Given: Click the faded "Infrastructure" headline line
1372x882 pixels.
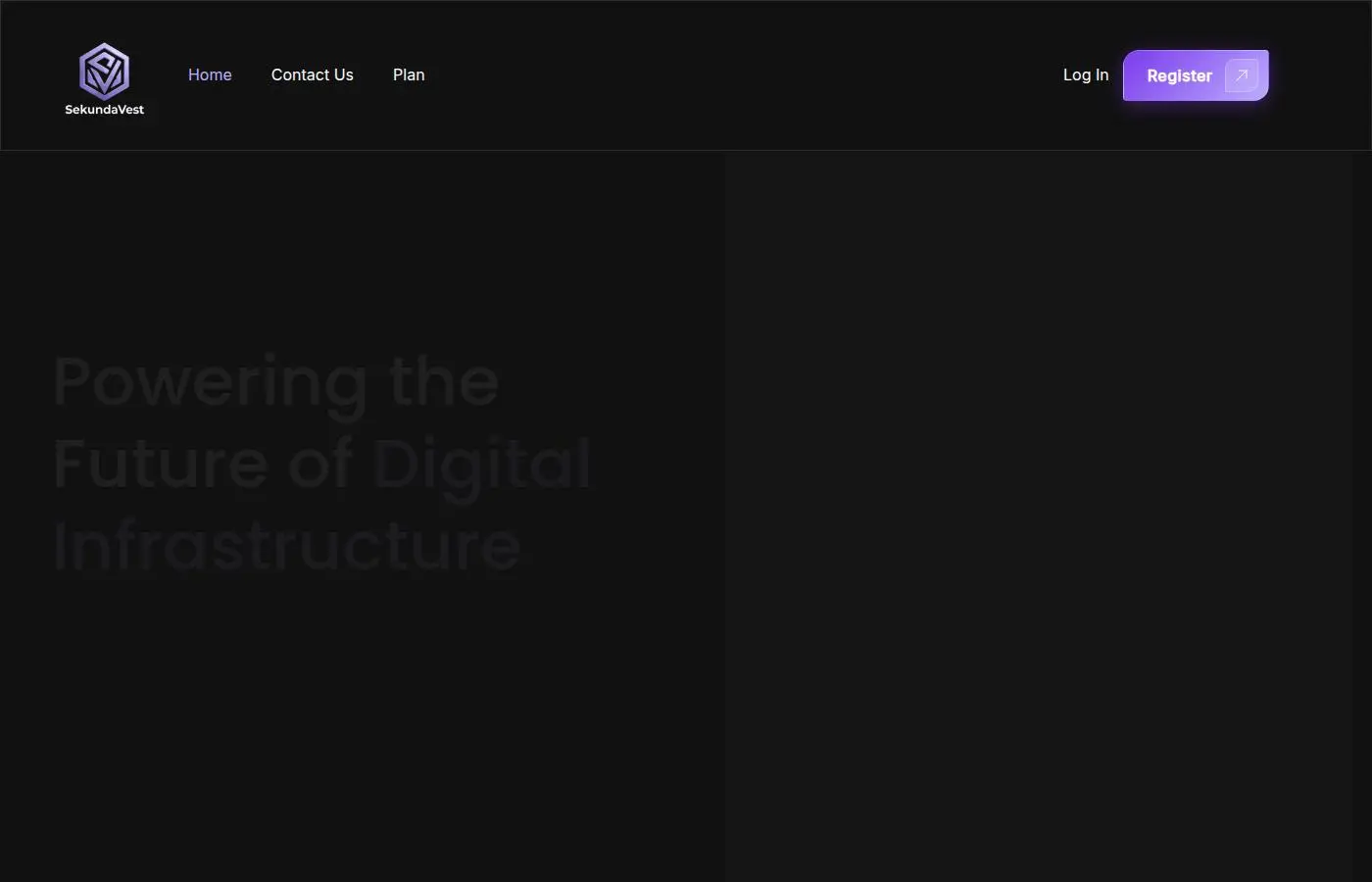Looking at the screenshot, I should 287,546.
